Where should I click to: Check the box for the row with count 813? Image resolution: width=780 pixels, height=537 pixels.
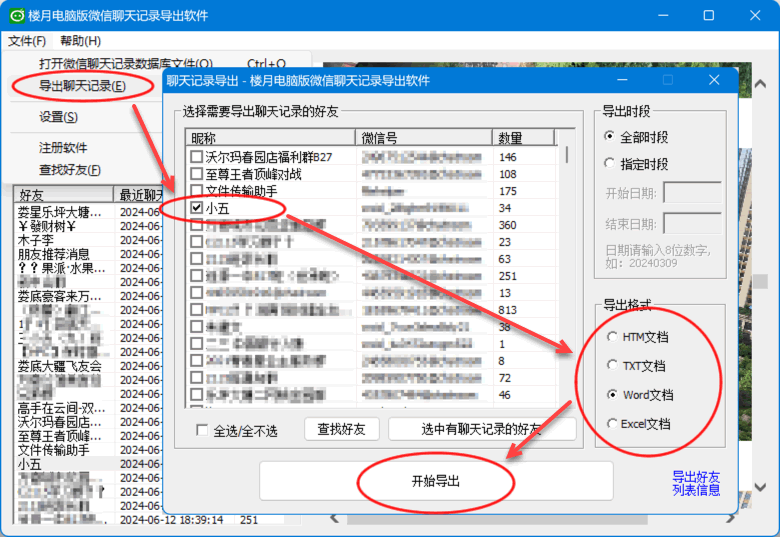pos(196,309)
